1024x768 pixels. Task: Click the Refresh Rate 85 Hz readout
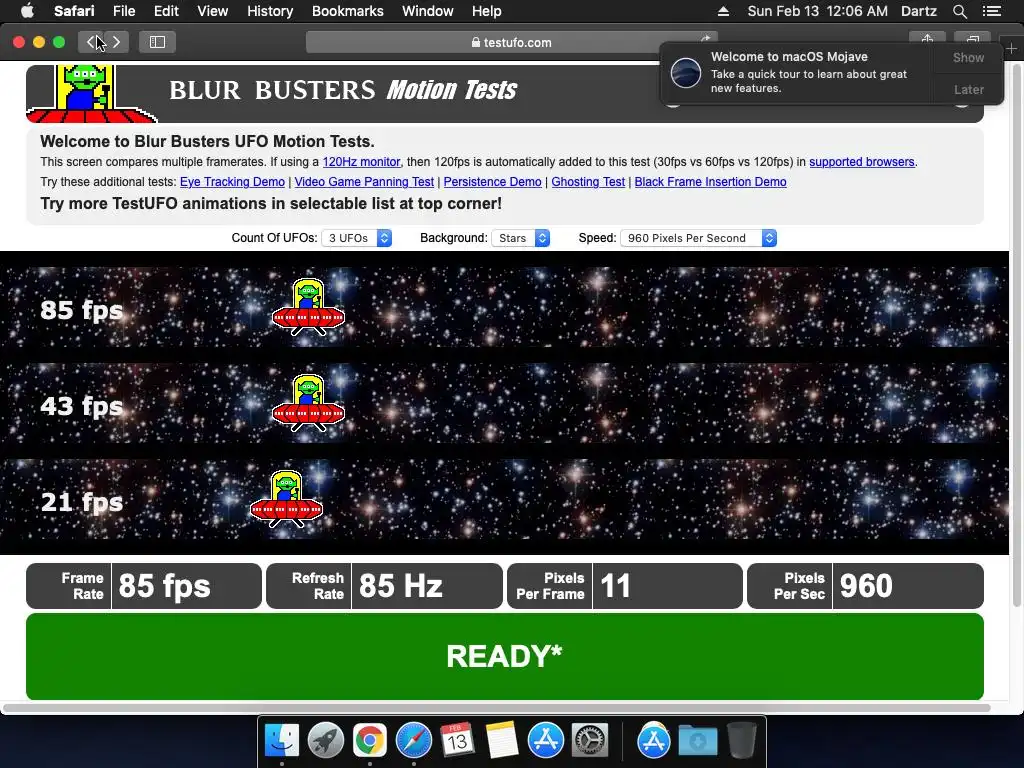[384, 586]
